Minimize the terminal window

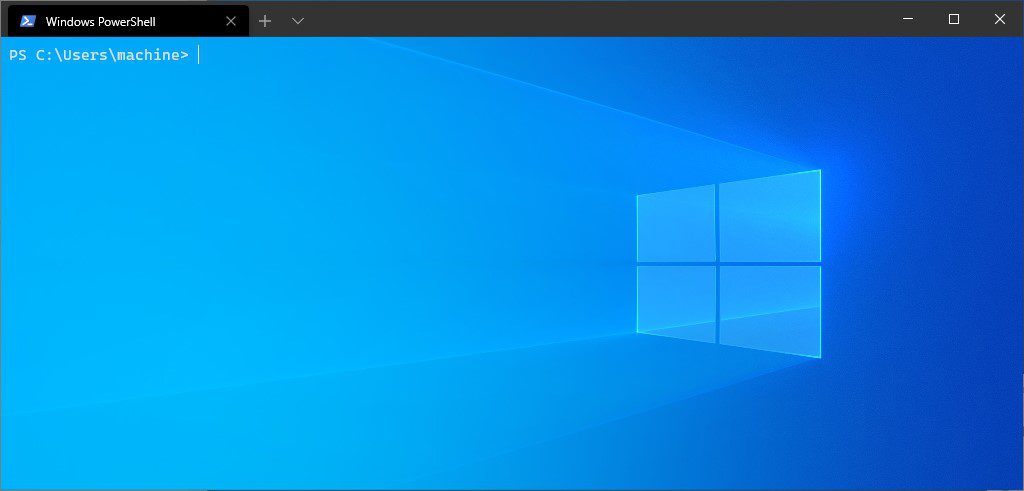click(x=908, y=19)
